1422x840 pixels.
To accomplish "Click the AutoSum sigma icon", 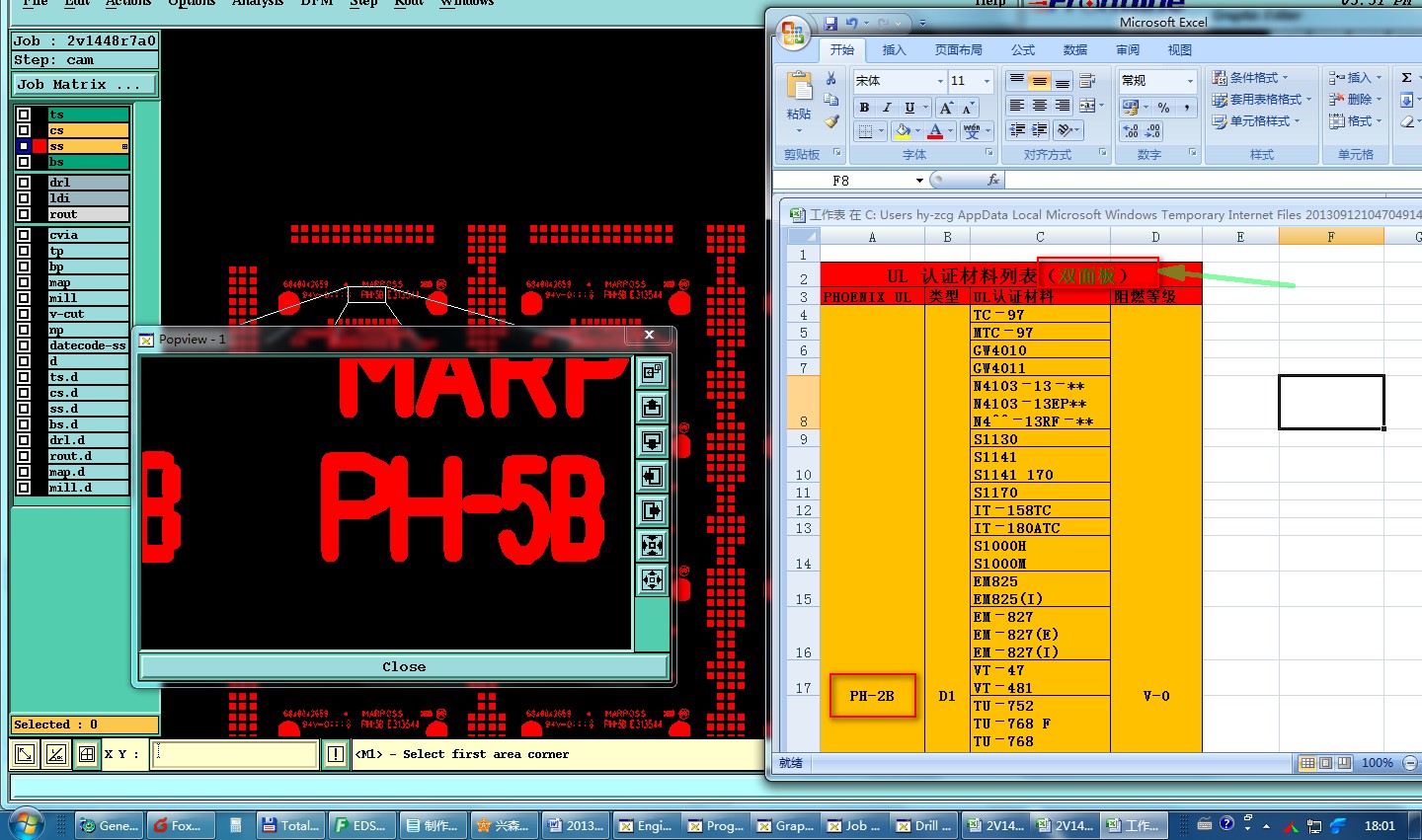I will tap(1406, 77).
